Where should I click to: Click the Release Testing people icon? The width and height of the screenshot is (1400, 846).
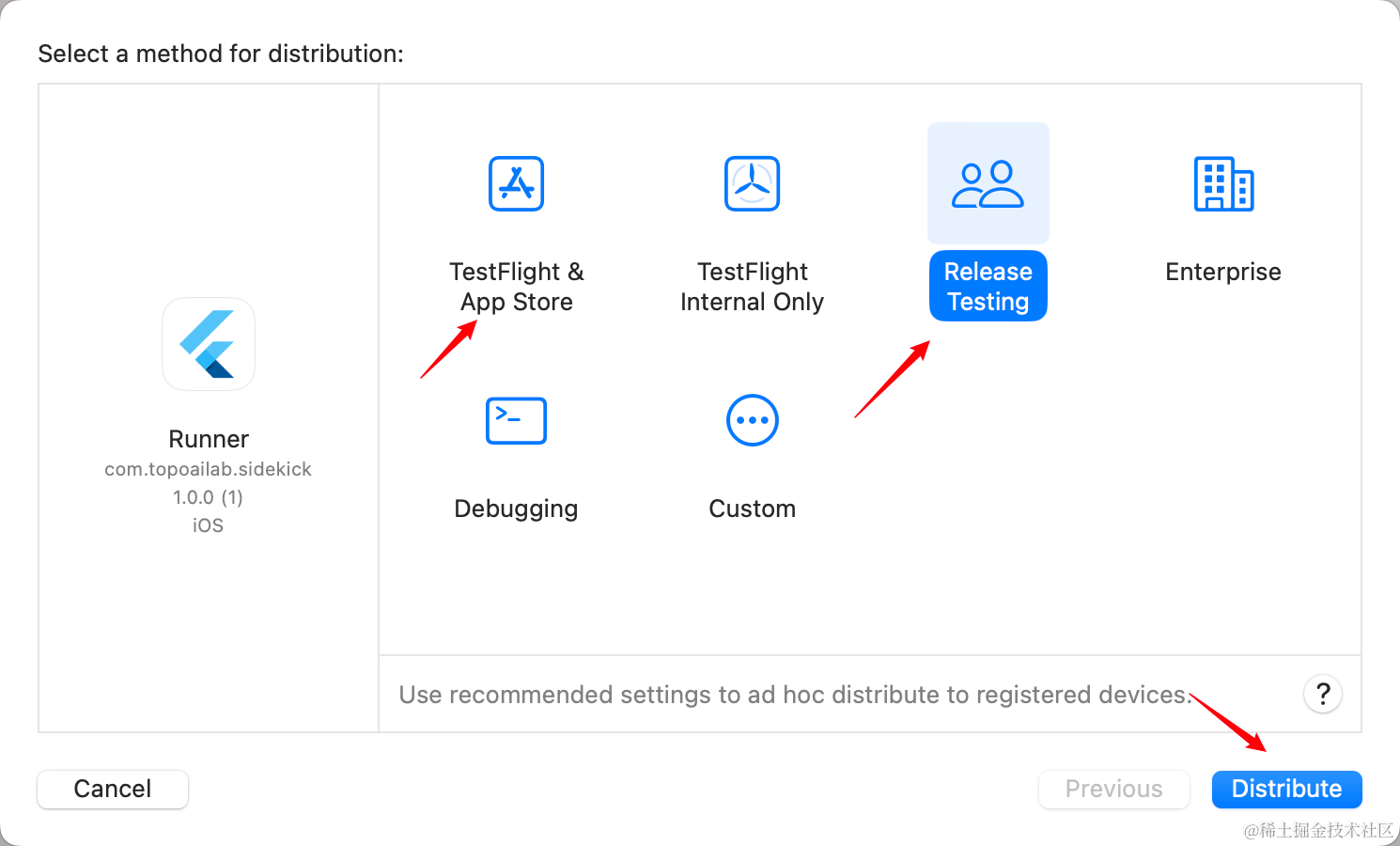(988, 183)
